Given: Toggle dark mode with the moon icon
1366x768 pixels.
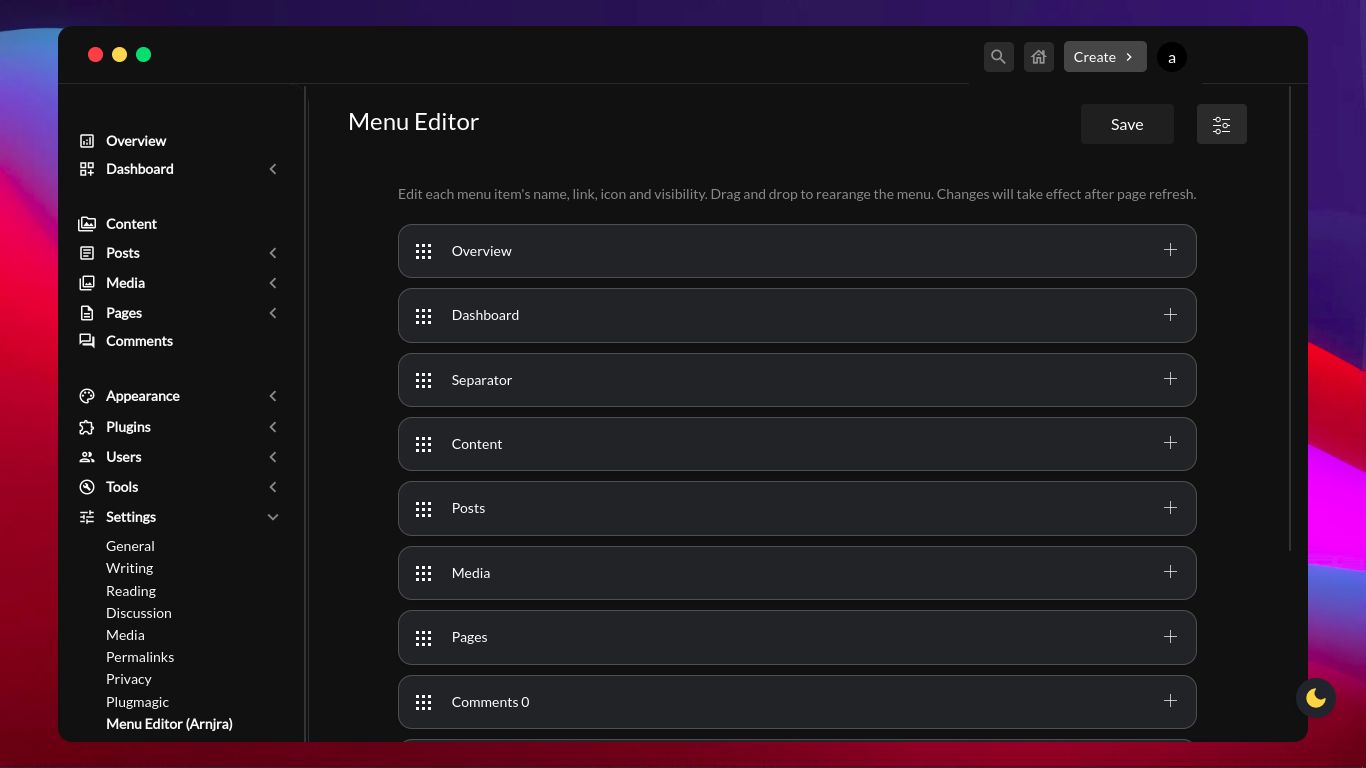Looking at the screenshot, I should tap(1316, 698).
